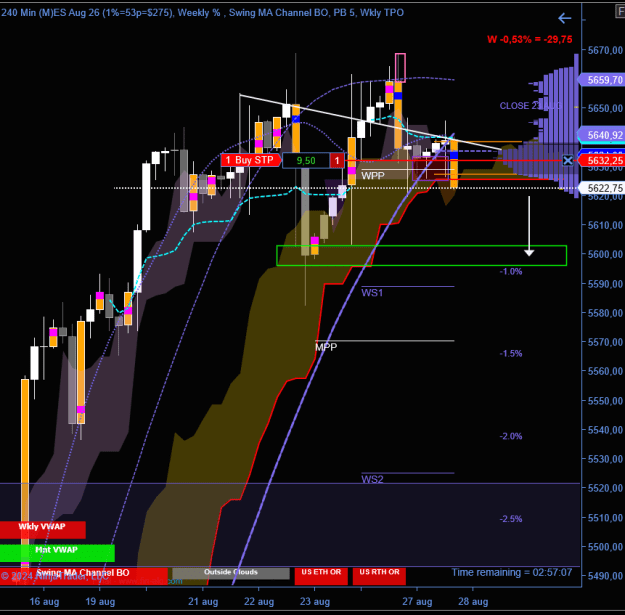Click the 21 aug date label
Image resolution: width=625 pixels, height=615 pixels.
(x=203, y=601)
